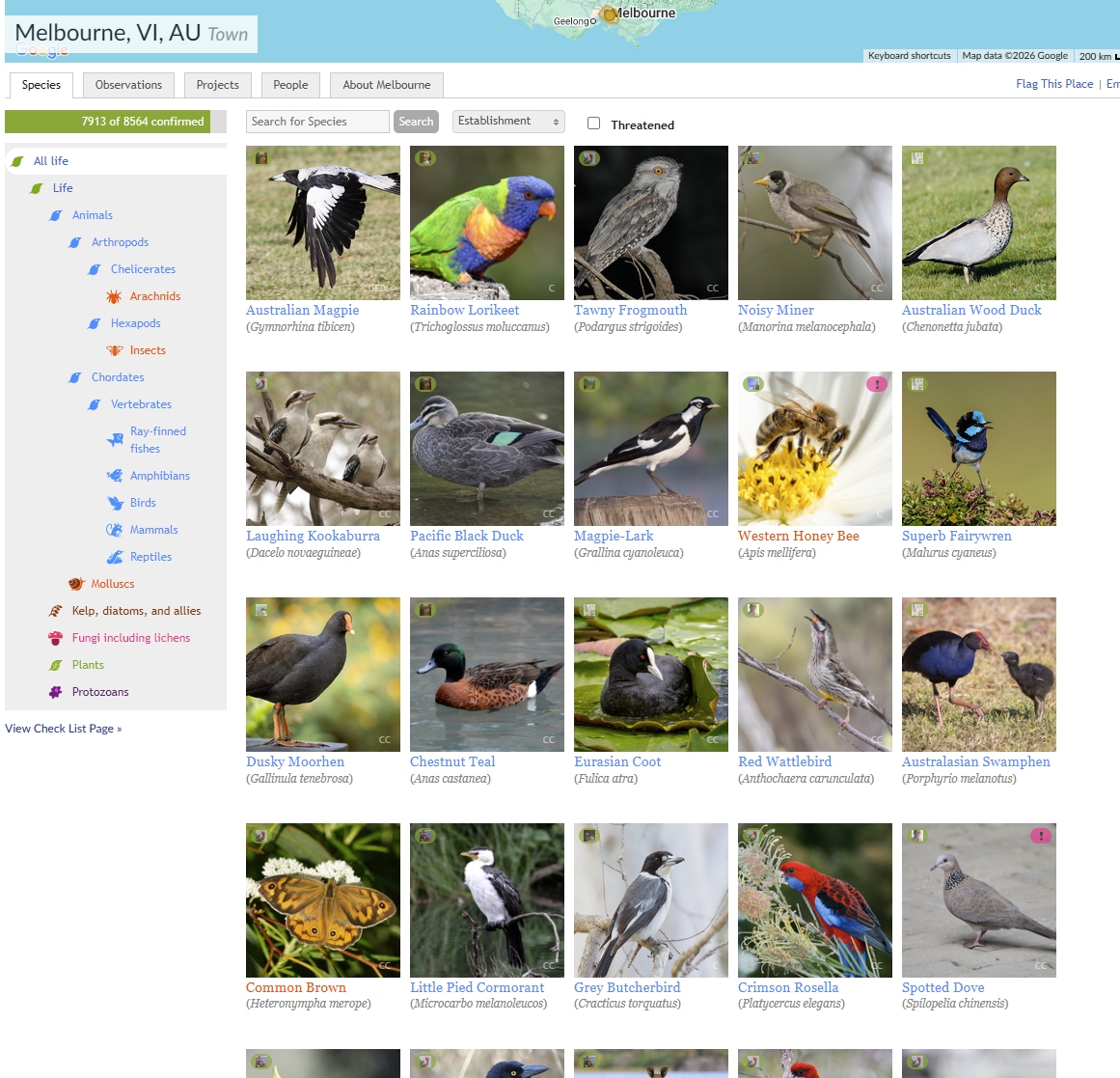Screen dimensions: 1120x1078
Task: Select Birds in the taxonomy tree
Action: point(143,503)
